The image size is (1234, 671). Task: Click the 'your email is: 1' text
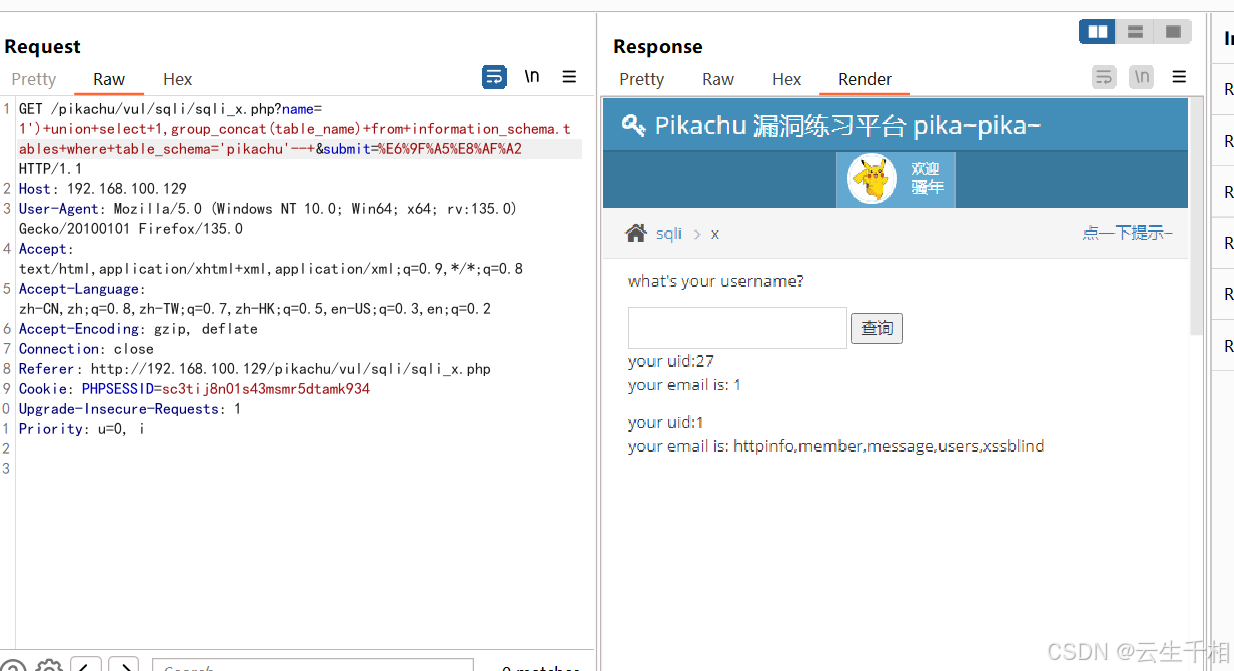pos(684,385)
